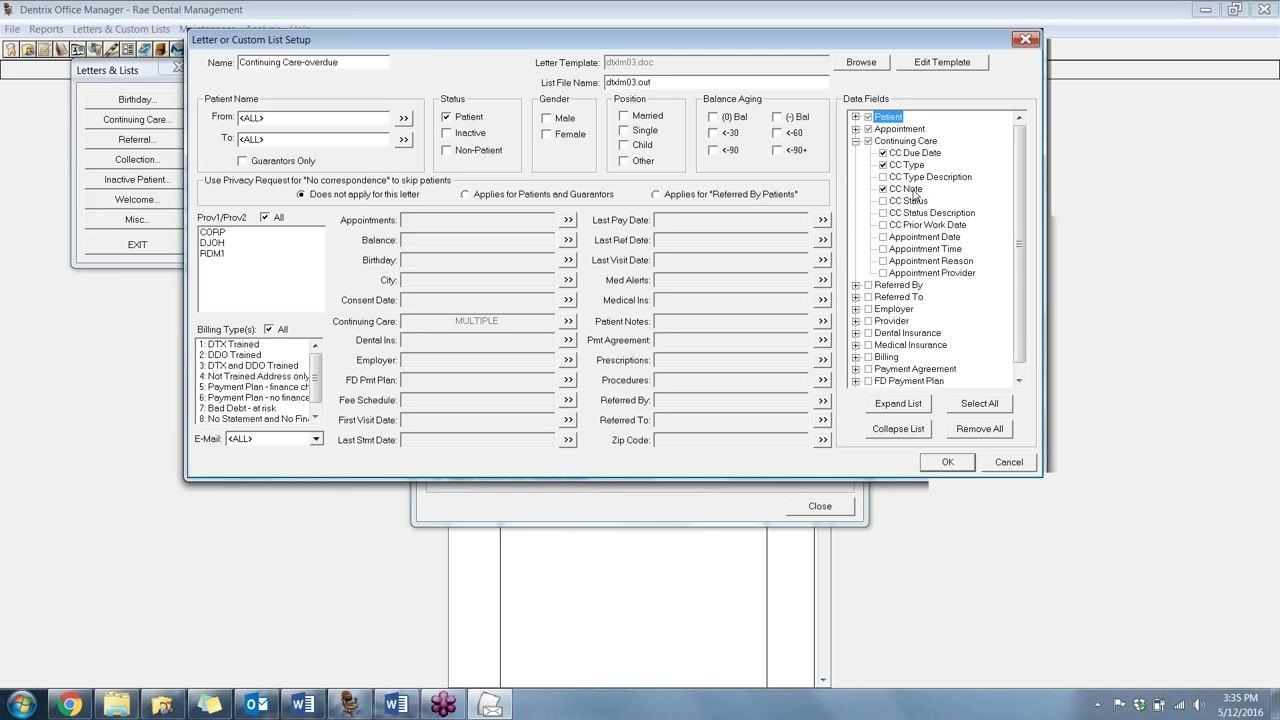Enable the Guarantors Only checkbox

point(242,161)
